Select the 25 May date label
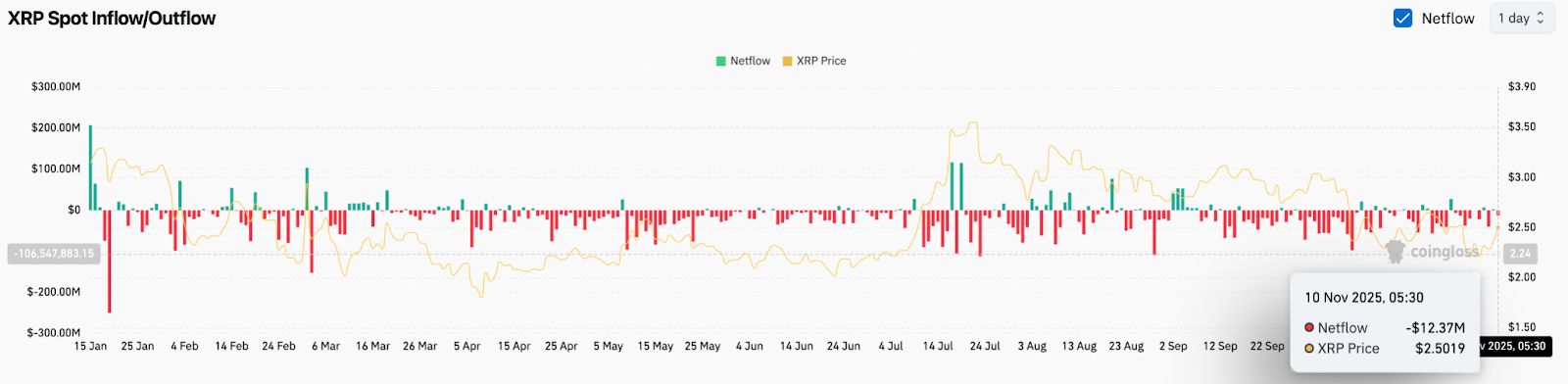This screenshot has width=1568, height=384. [x=702, y=346]
